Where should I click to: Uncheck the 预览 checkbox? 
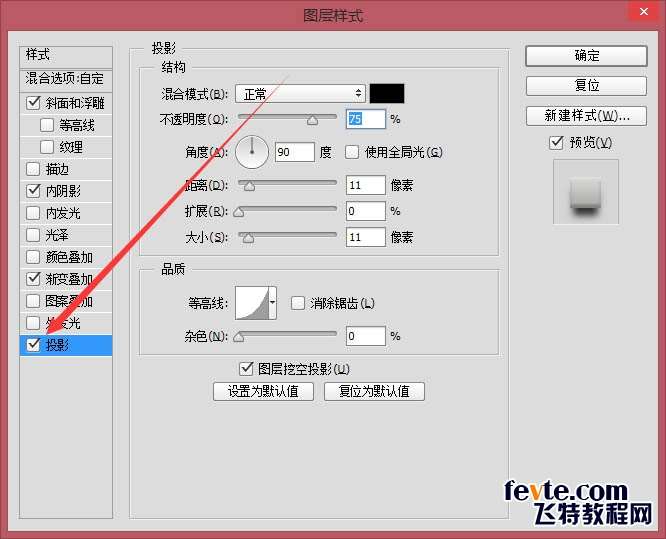pos(556,142)
